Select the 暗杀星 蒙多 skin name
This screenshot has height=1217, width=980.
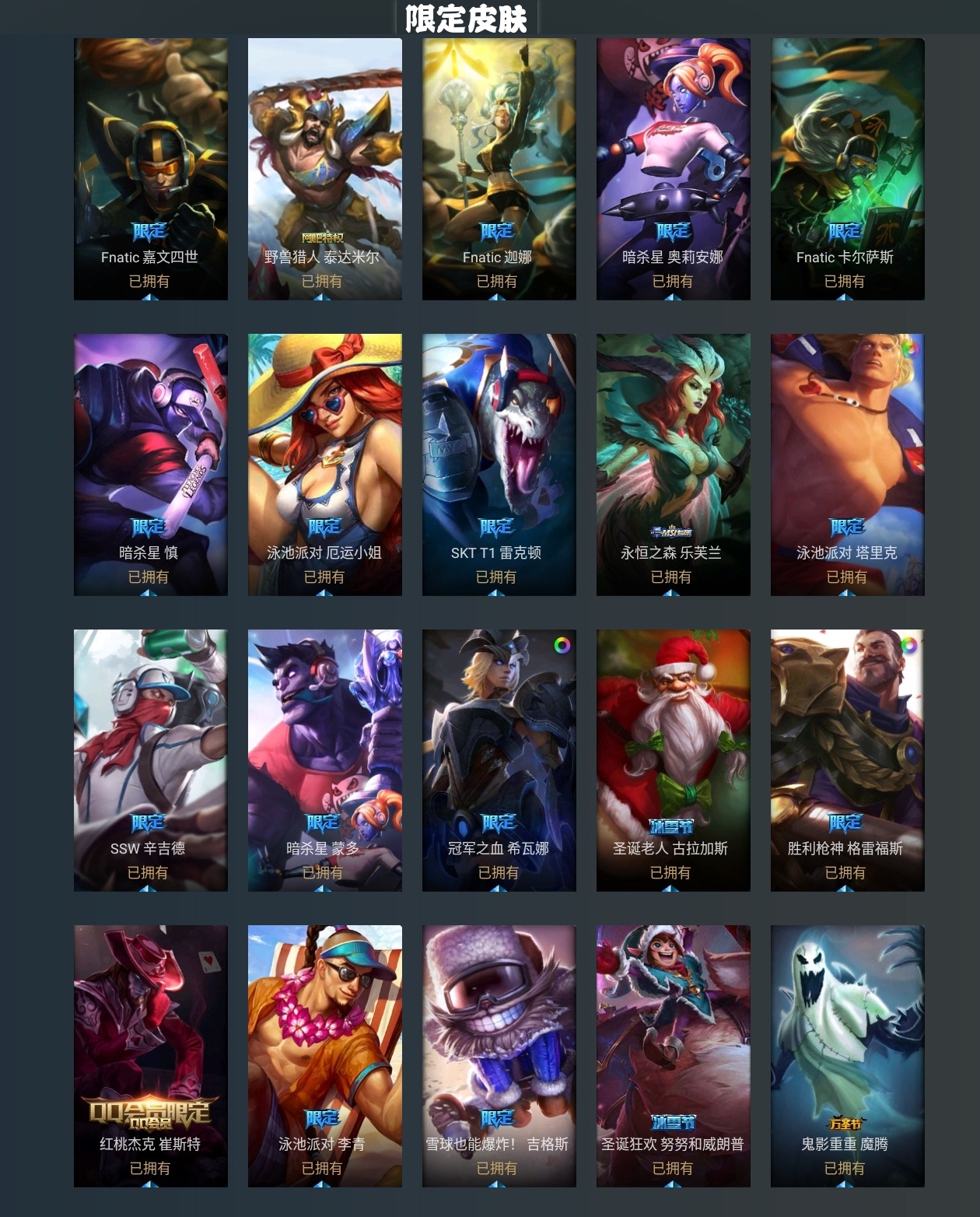click(x=323, y=848)
